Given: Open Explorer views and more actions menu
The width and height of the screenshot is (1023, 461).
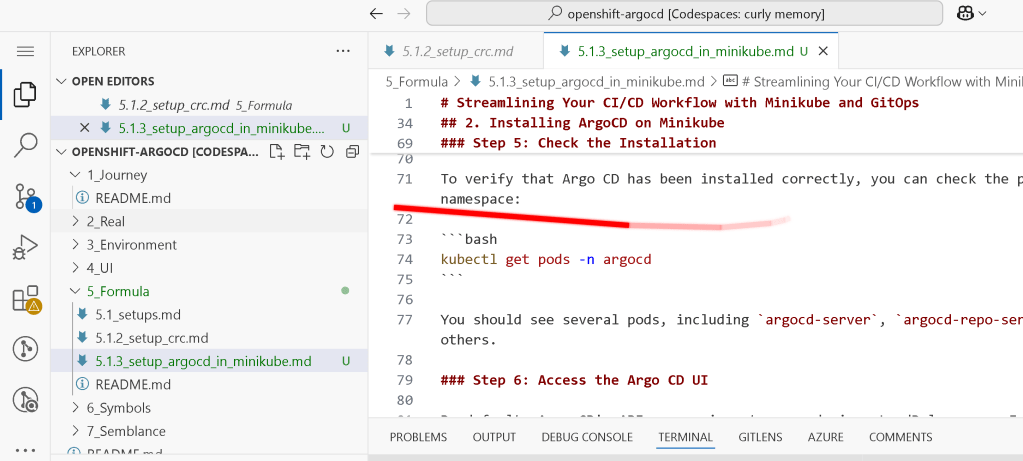Looking at the screenshot, I should pos(343,51).
